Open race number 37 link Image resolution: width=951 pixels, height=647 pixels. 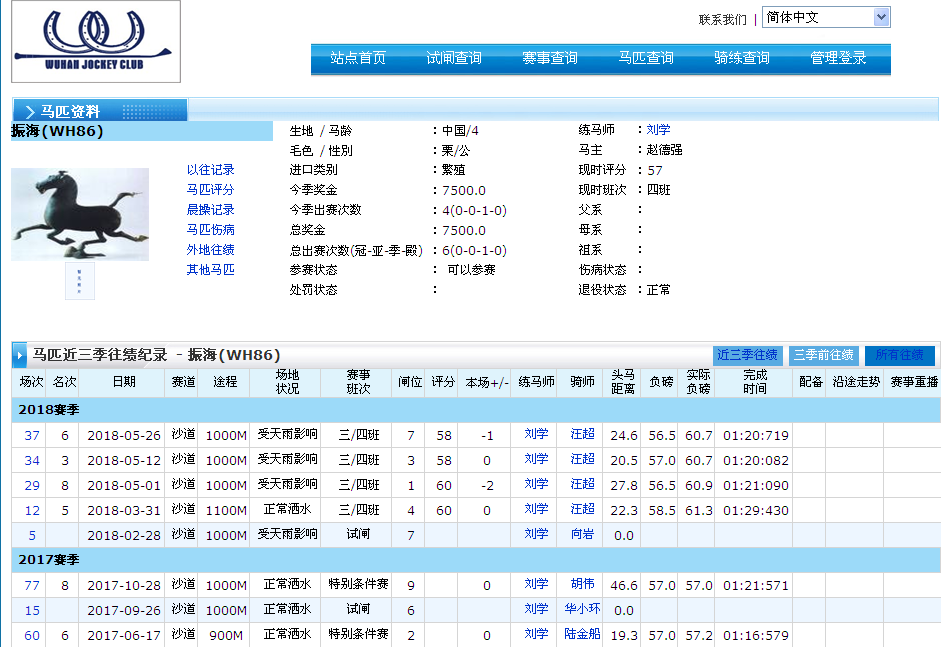click(x=32, y=435)
